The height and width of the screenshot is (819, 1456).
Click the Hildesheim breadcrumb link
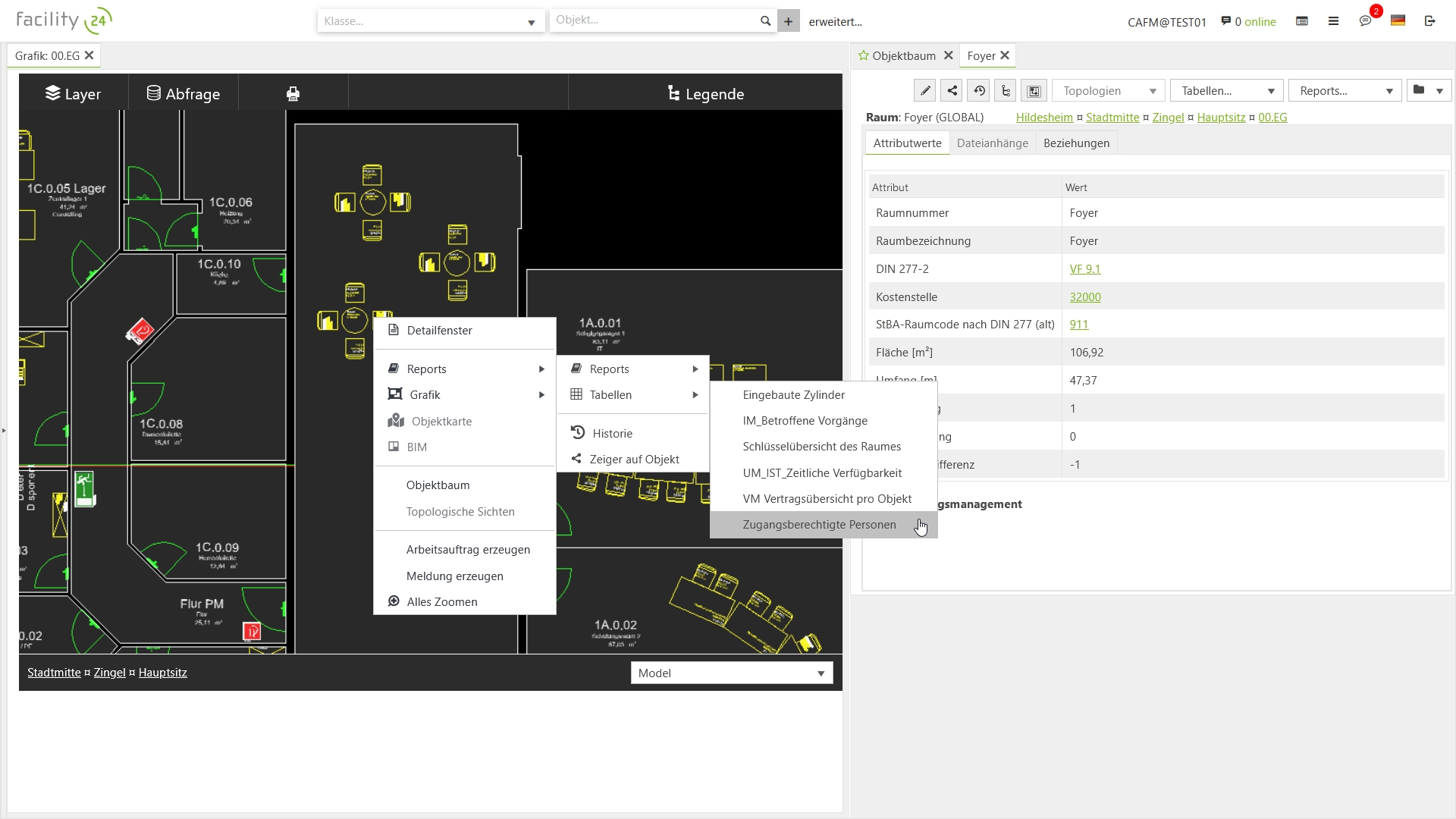pyautogui.click(x=1044, y=118)
